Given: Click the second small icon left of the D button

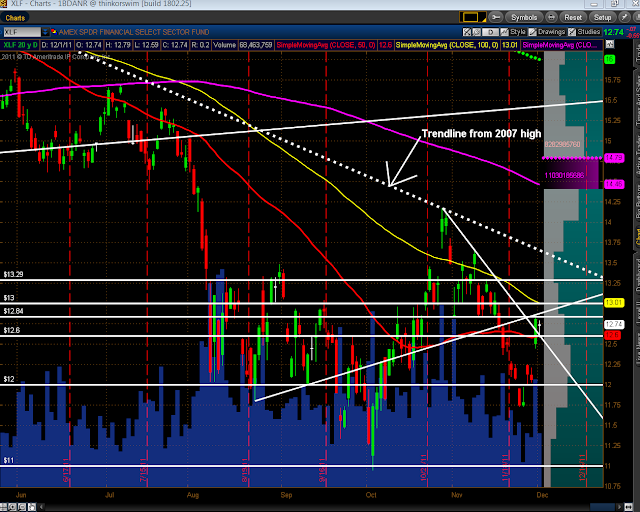Looking at the screenshot, I should tap(476, 32).
